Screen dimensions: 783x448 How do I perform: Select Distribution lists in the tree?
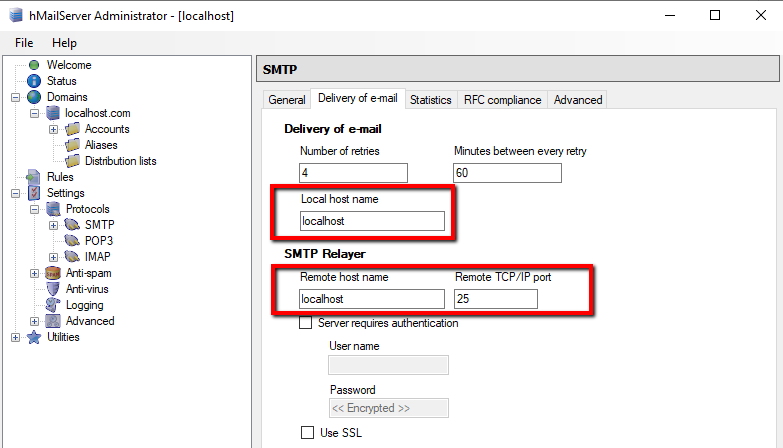pyautogui.click(x=120, y=161)
